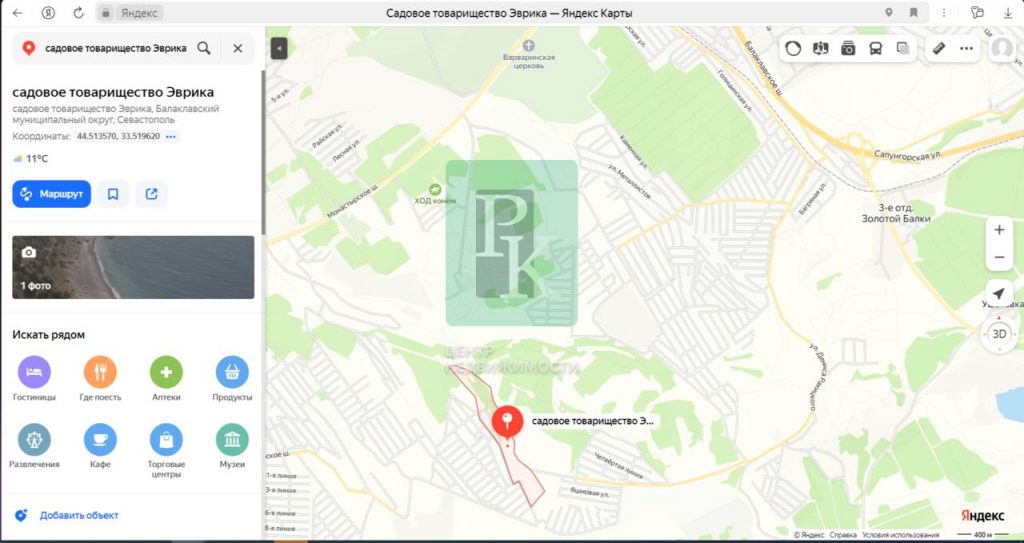
Task: Open Условия использования link
Action: [x=900, y=535]
